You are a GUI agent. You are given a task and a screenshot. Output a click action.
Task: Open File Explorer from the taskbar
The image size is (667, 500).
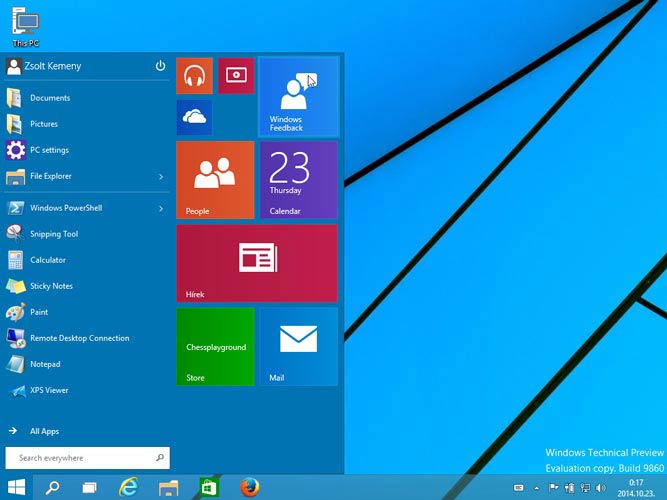168,488
